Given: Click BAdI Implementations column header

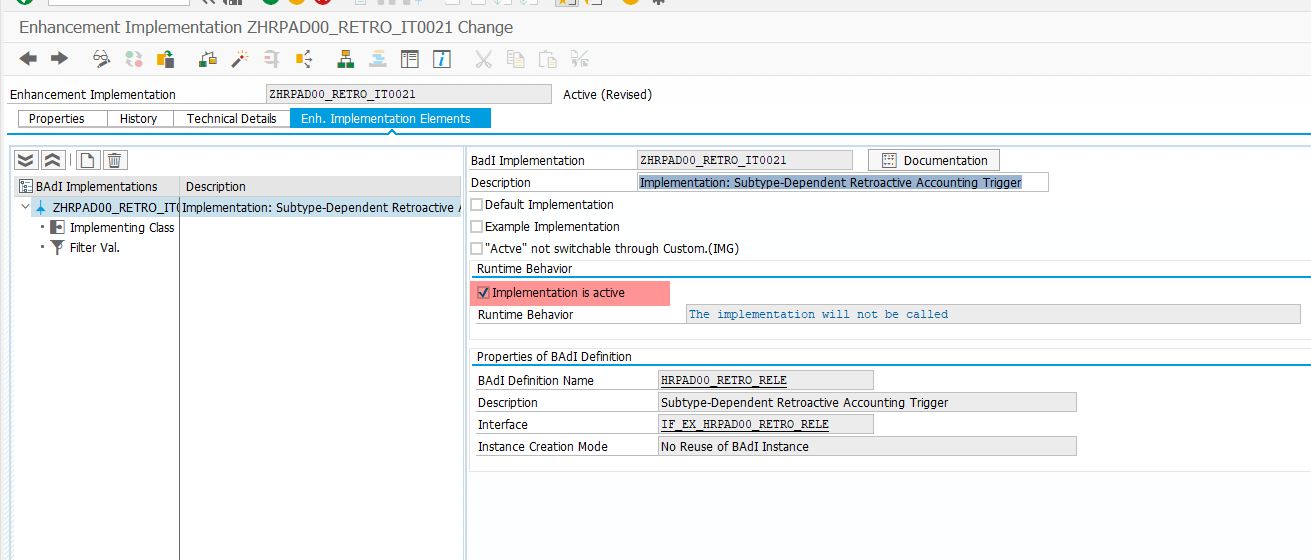Looking at the screenshot, I should [96, 186].
